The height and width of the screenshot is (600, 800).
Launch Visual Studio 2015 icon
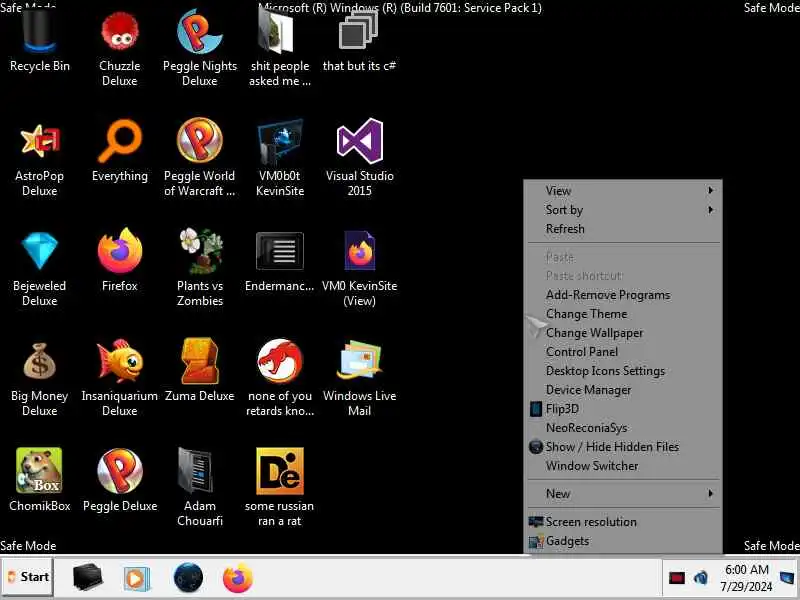[x=359, y=157]
